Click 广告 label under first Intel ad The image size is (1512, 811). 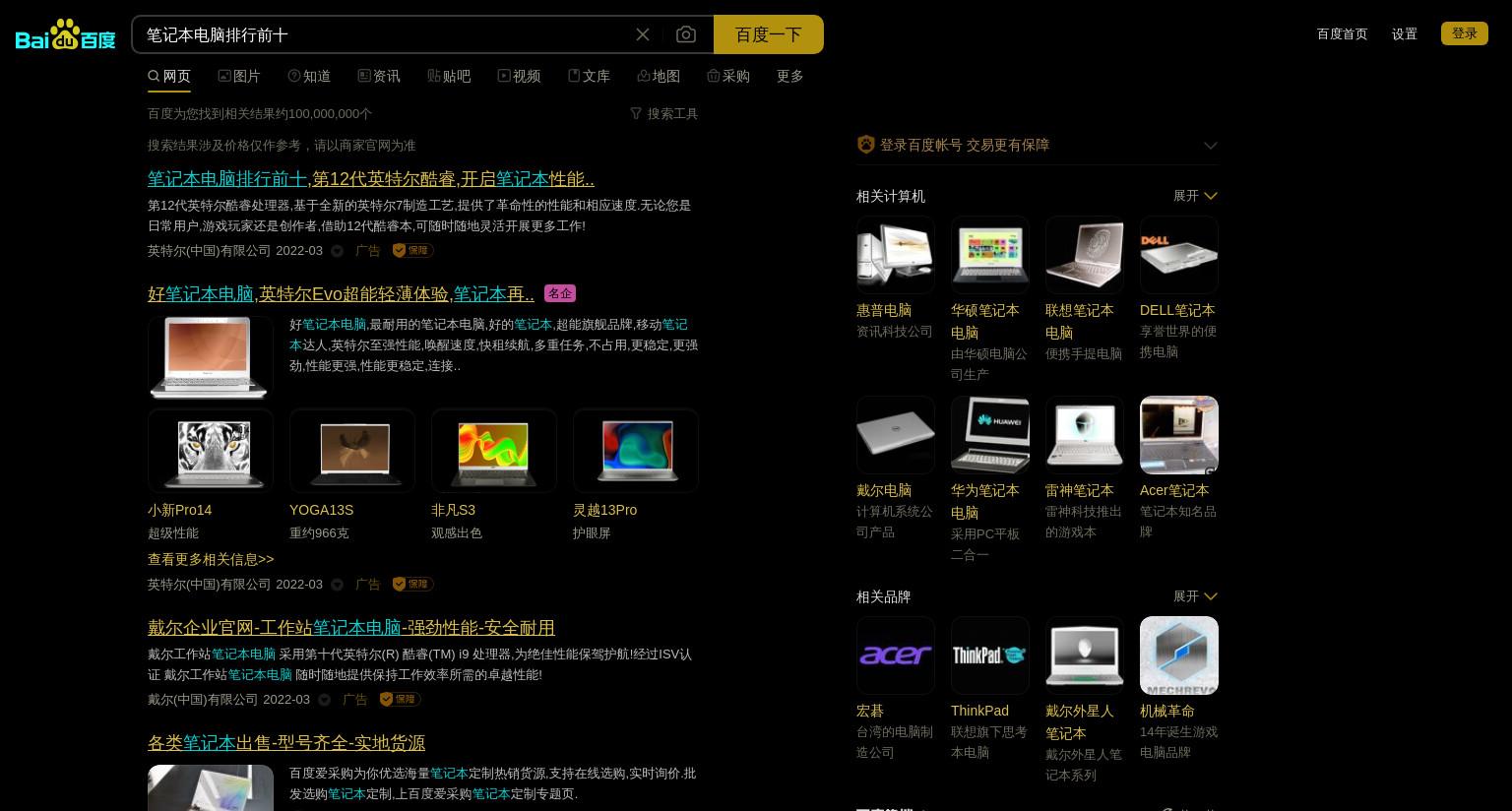(368, 251)
